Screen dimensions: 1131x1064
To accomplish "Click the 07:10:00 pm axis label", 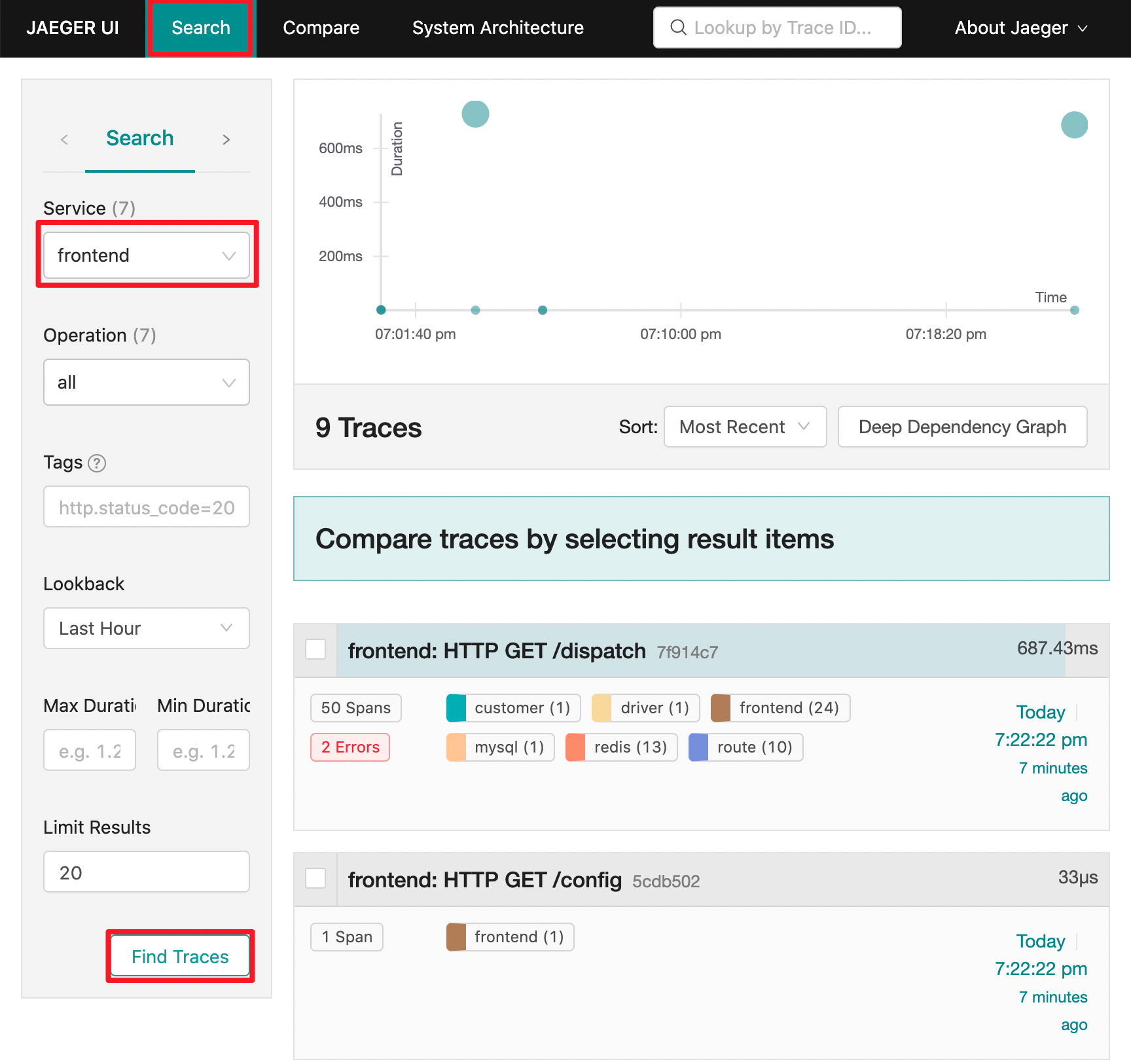I will point(681,334).
